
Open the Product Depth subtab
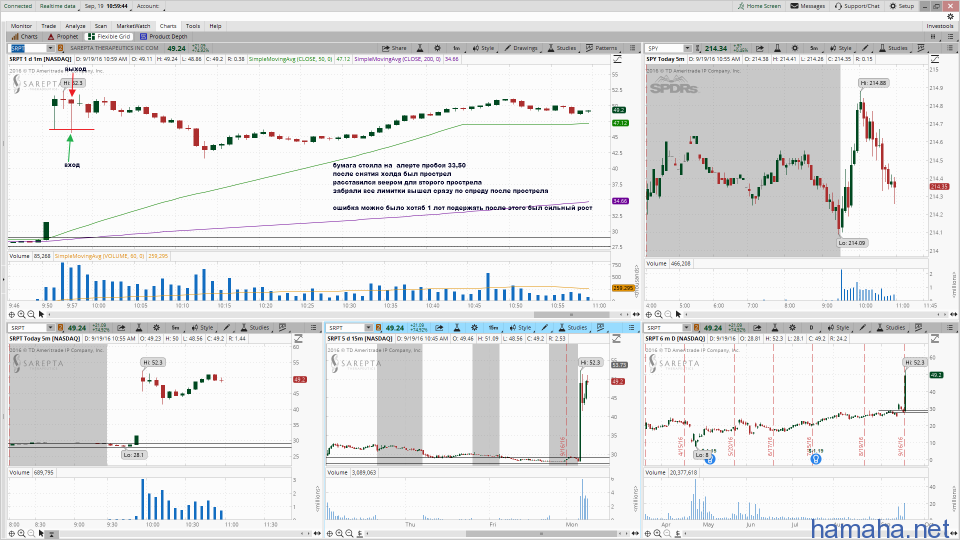tap(163, 37)
